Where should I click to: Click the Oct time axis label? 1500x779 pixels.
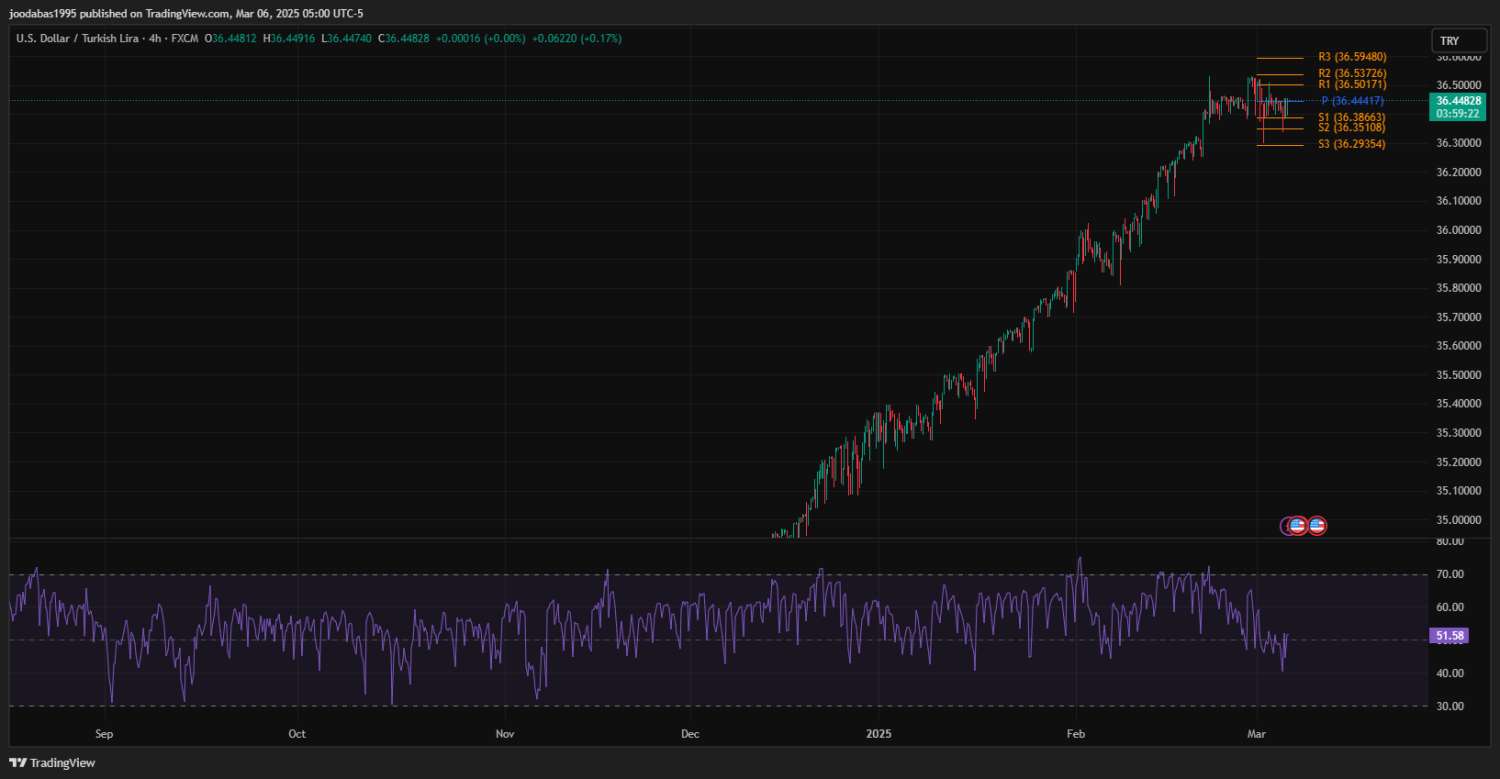point(297,734)
